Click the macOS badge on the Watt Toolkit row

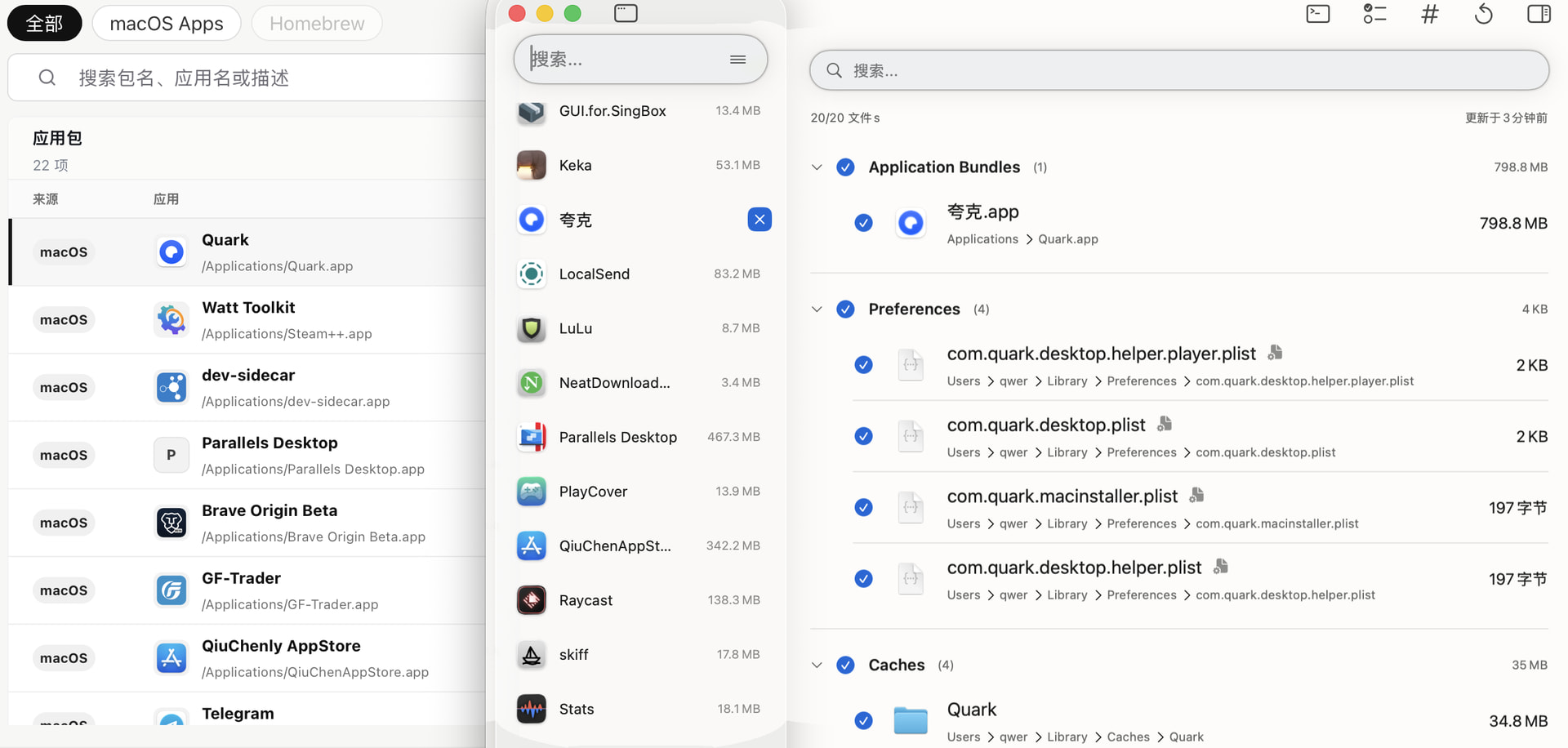point(64,320)
